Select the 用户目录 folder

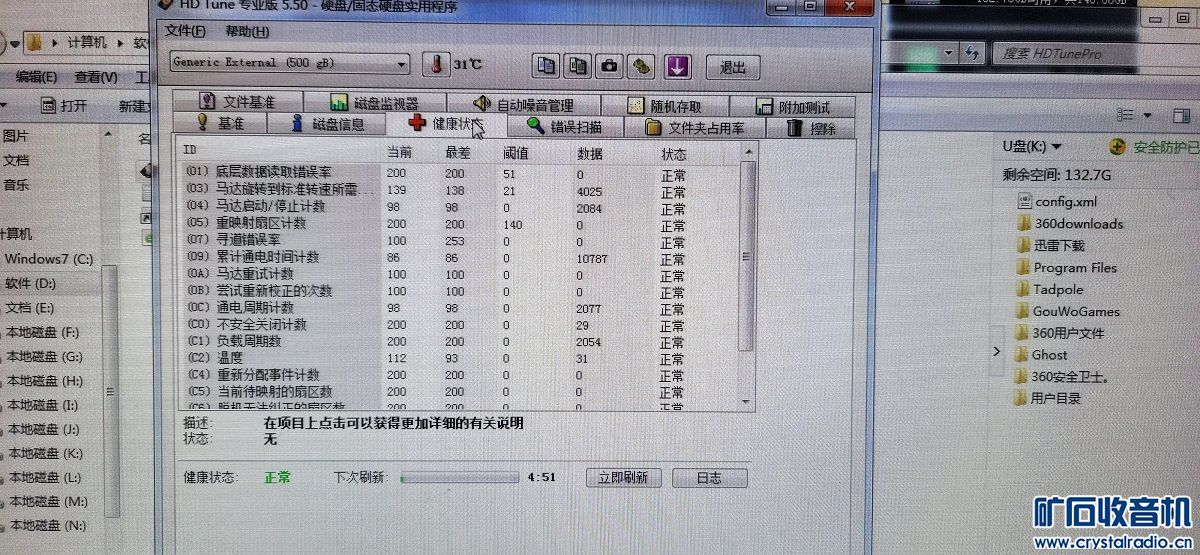[1047, 397]
